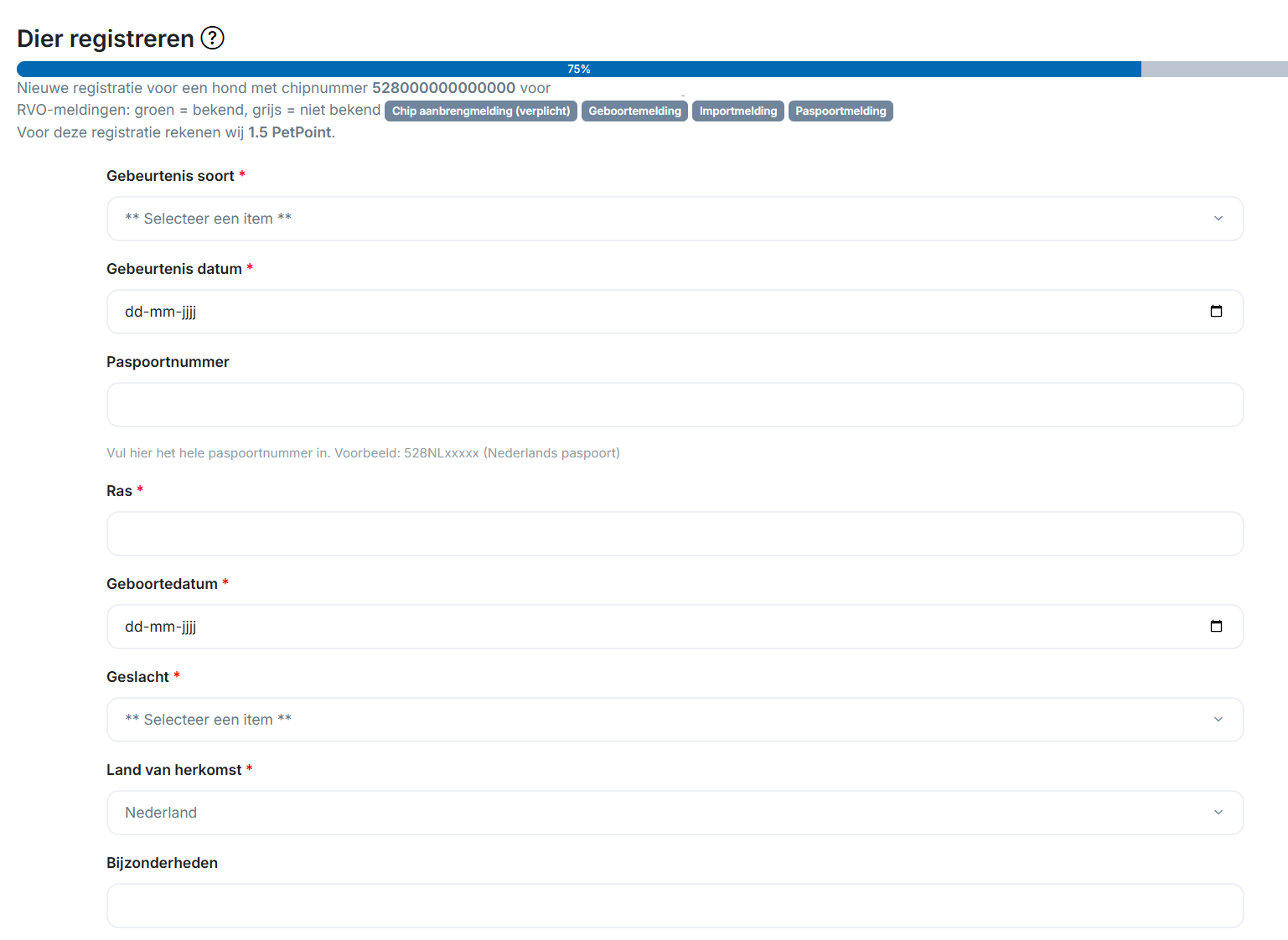Focus the Bijzonderheden text field

[x=675, y=906]
